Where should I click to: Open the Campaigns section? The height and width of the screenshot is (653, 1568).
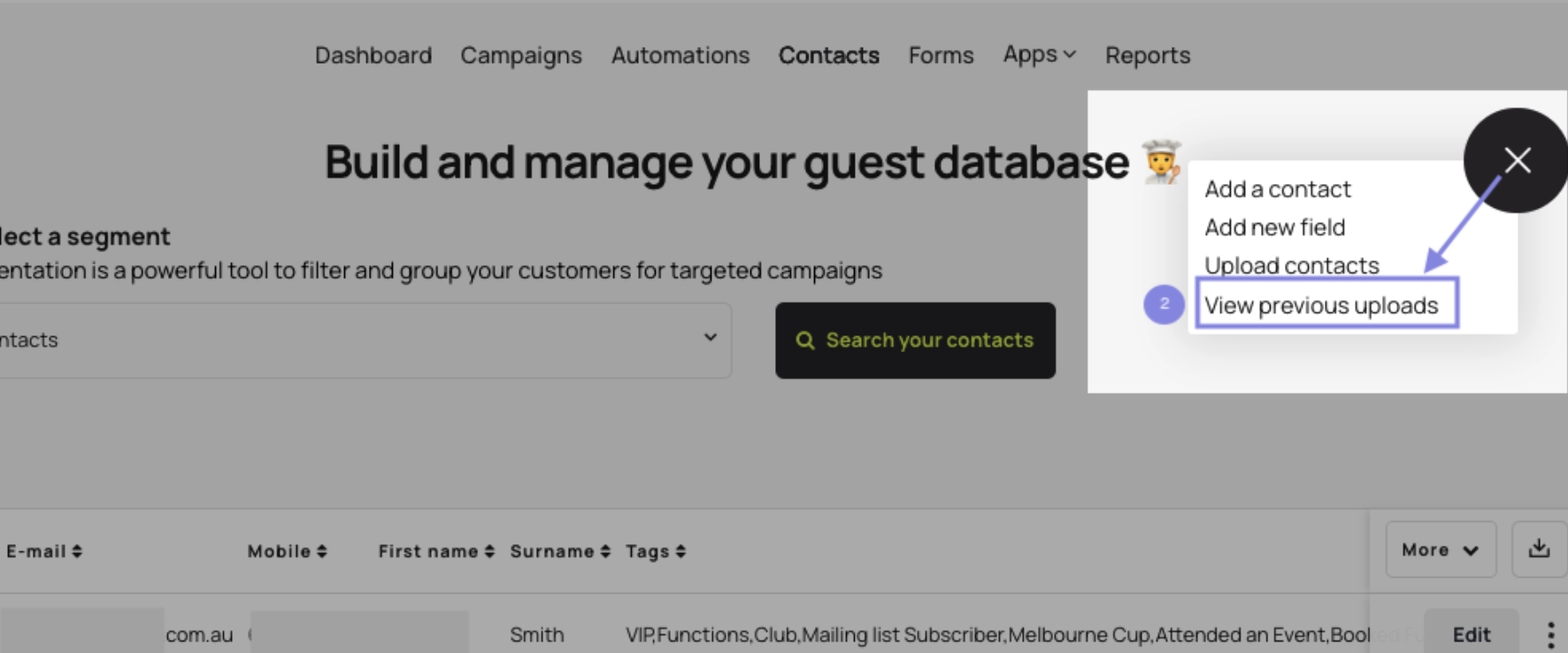tap(521, 55)
